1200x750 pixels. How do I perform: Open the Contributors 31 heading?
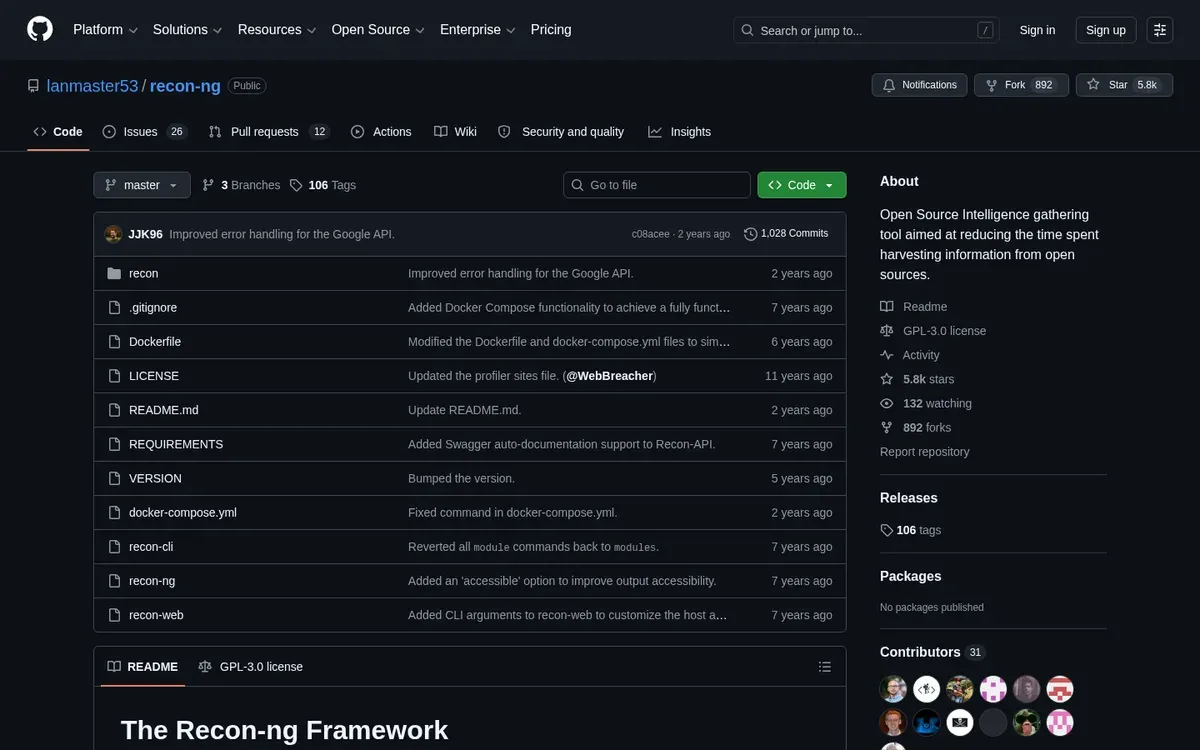932,652
